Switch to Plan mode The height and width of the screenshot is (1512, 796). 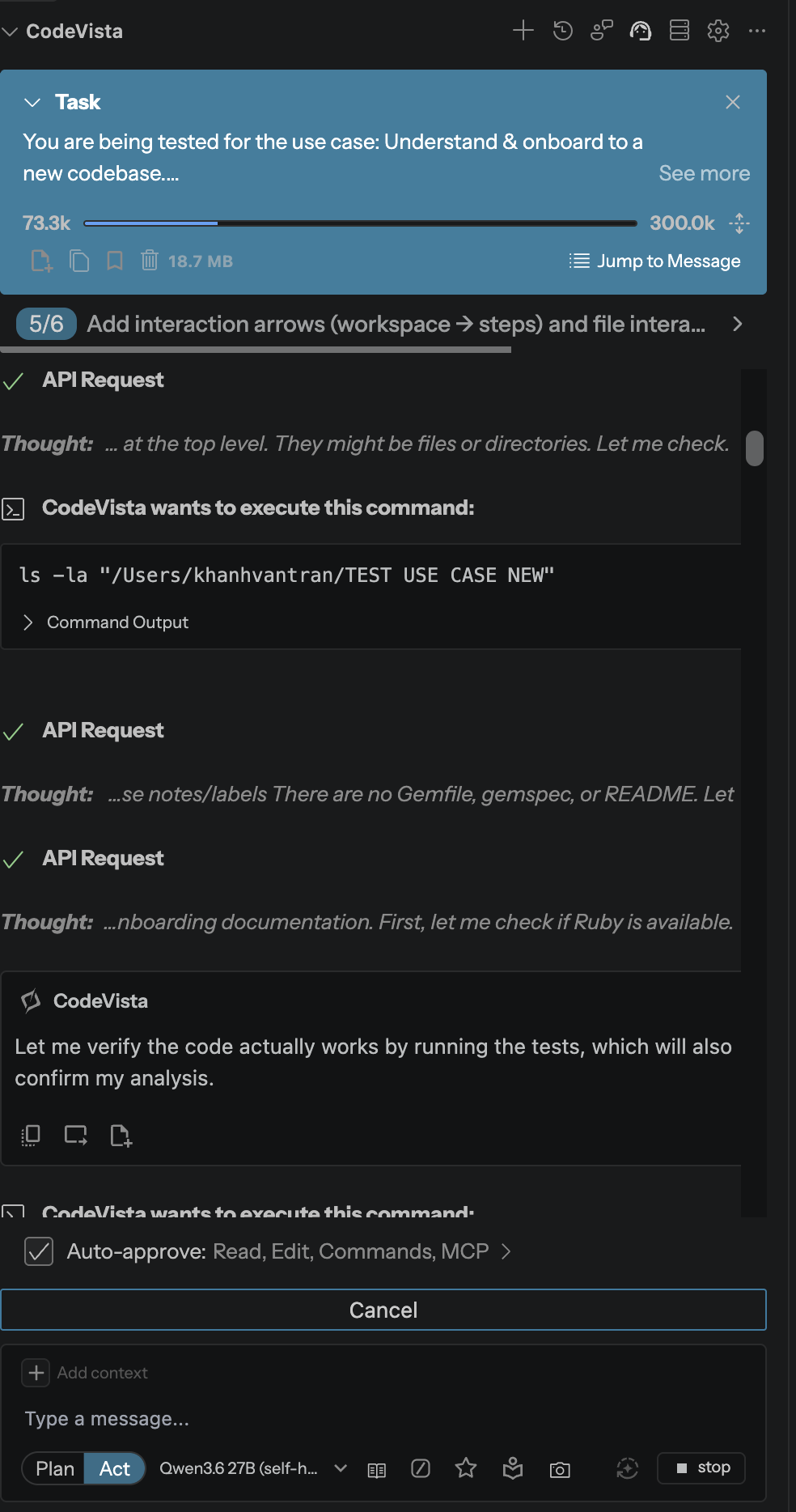click(54, 1468)
